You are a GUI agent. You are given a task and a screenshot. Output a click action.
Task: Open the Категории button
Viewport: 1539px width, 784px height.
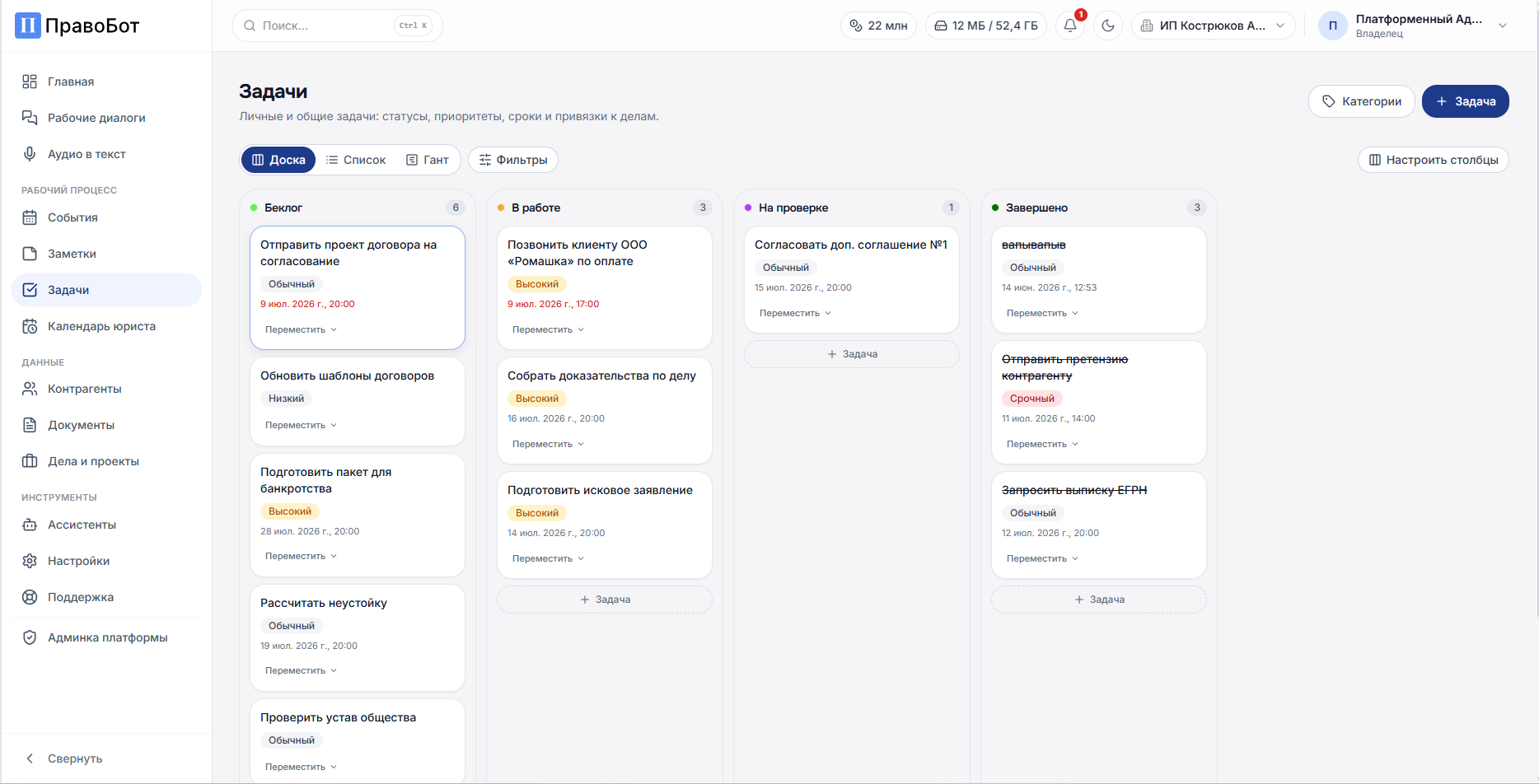tap(1362, 101)
